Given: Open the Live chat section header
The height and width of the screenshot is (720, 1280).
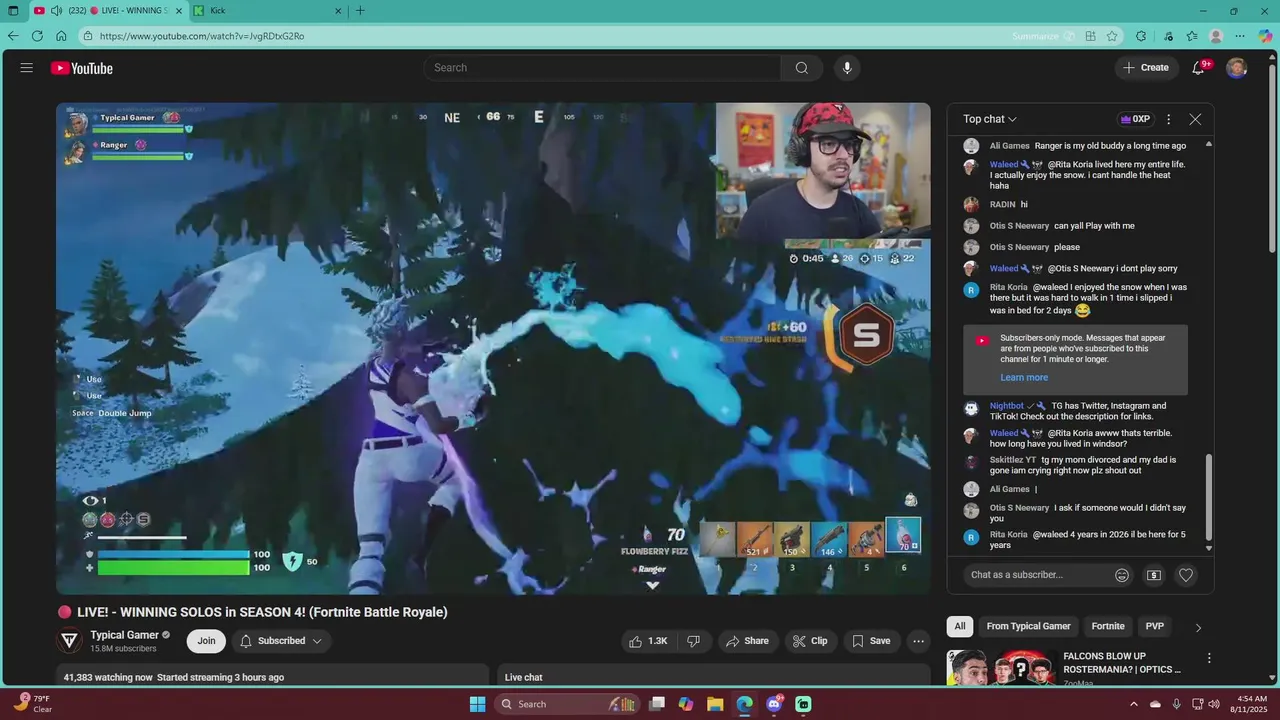Looking at the screenshot, I should [523, 677].
